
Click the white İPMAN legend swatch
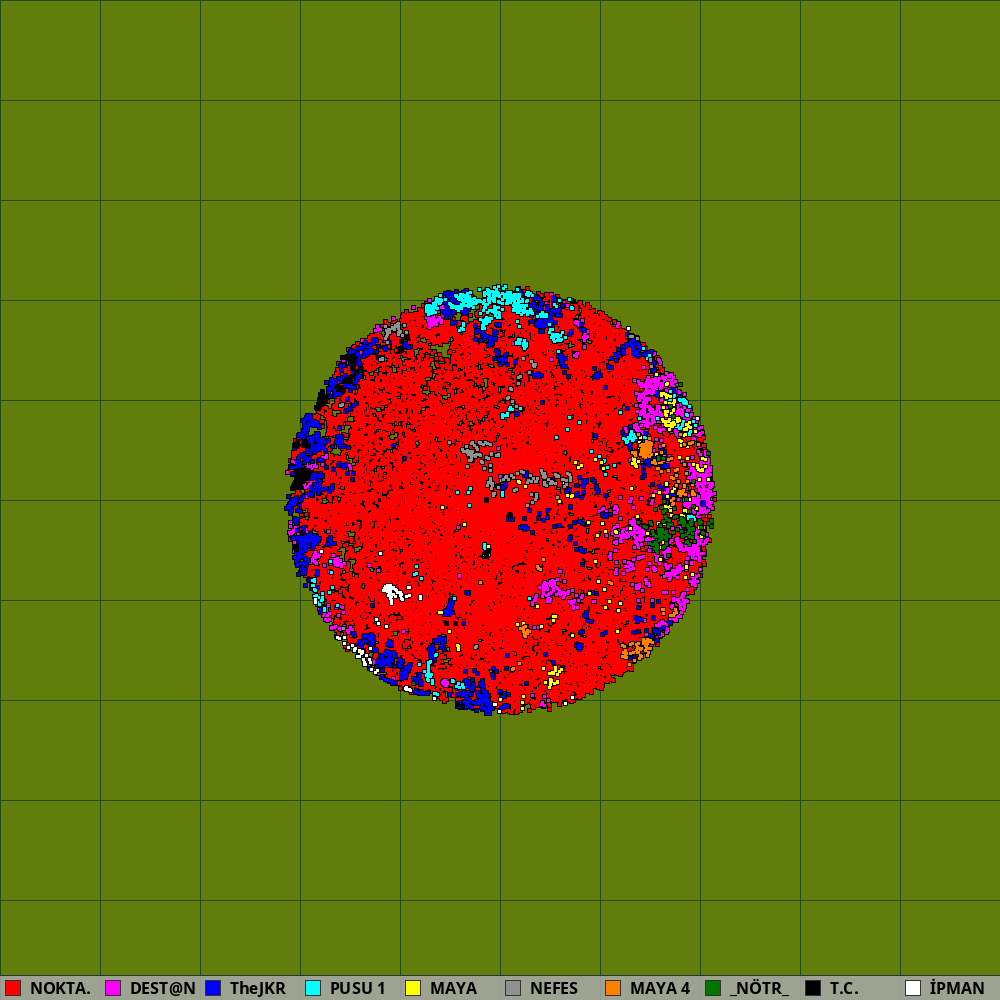pos(913,988)
